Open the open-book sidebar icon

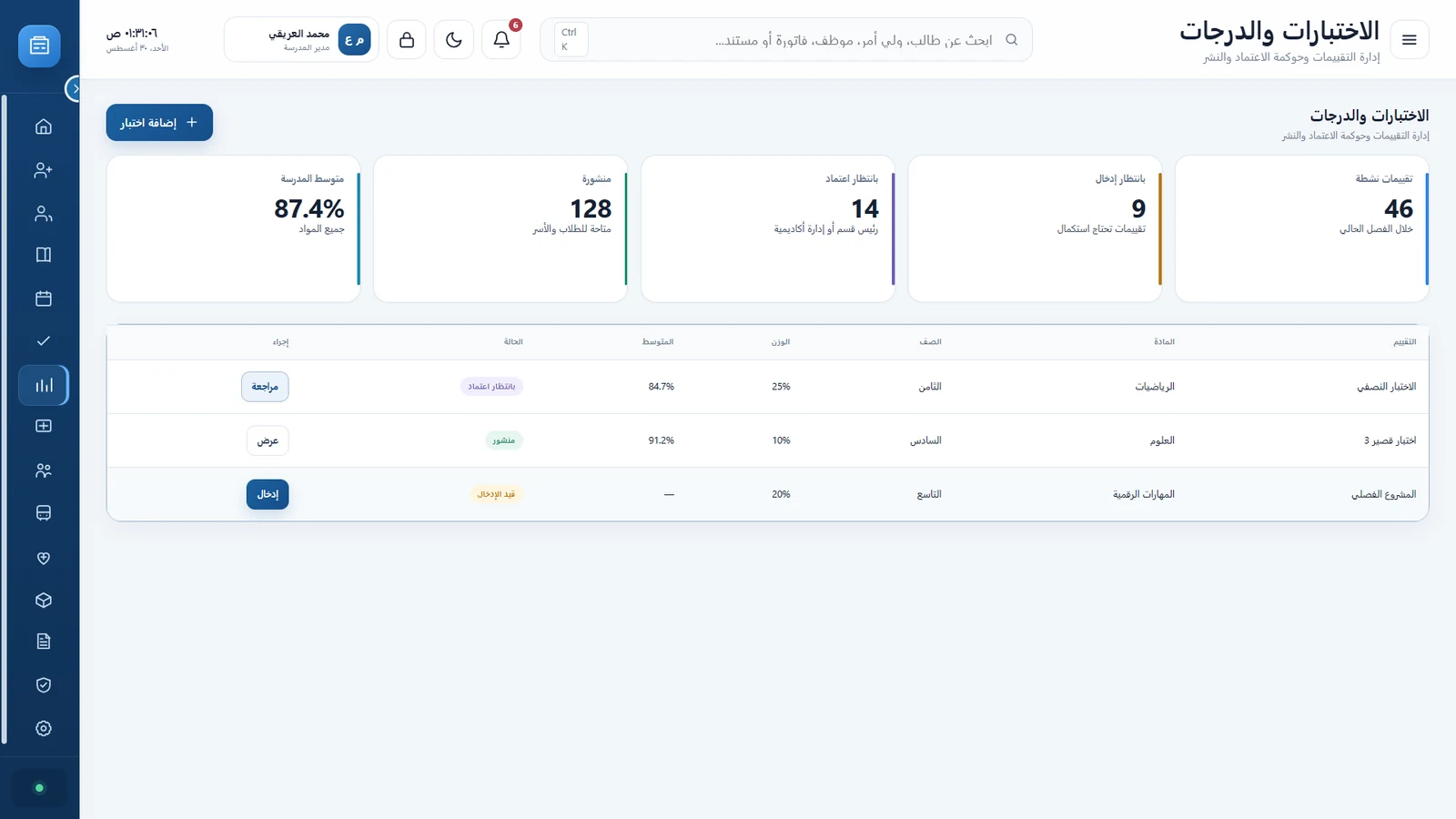click(43, 255)
